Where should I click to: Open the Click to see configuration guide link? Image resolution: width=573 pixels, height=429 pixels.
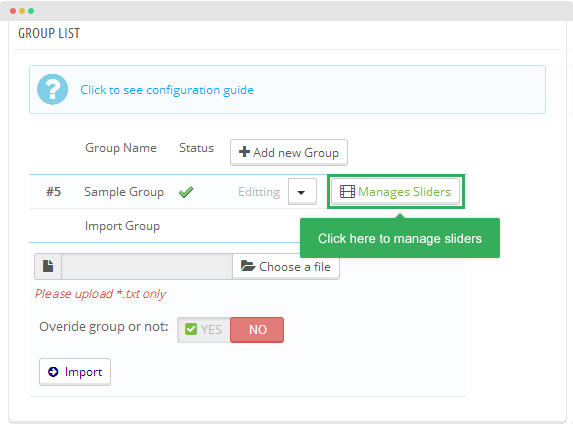click(167, 90)
